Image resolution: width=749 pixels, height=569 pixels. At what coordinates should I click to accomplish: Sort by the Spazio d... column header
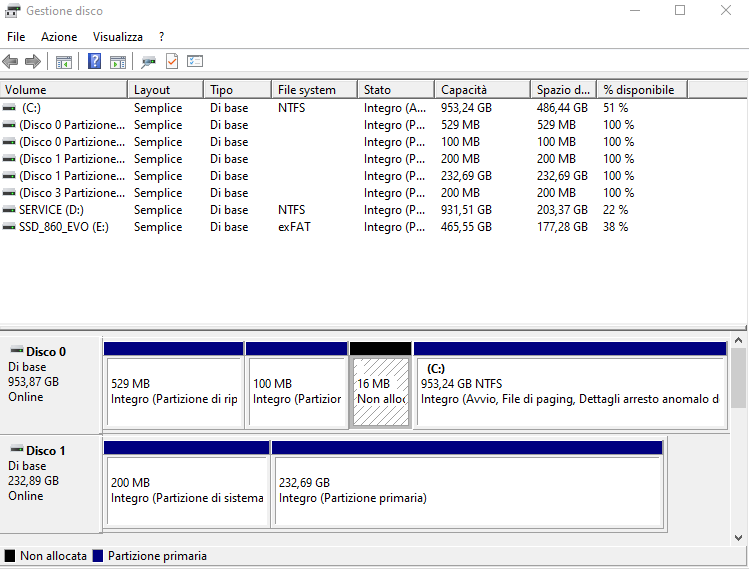coord(564,90)
